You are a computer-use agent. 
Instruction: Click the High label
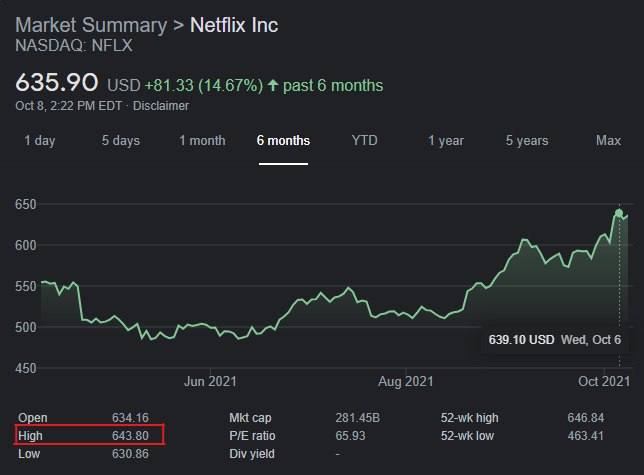(x=30, y=436)
